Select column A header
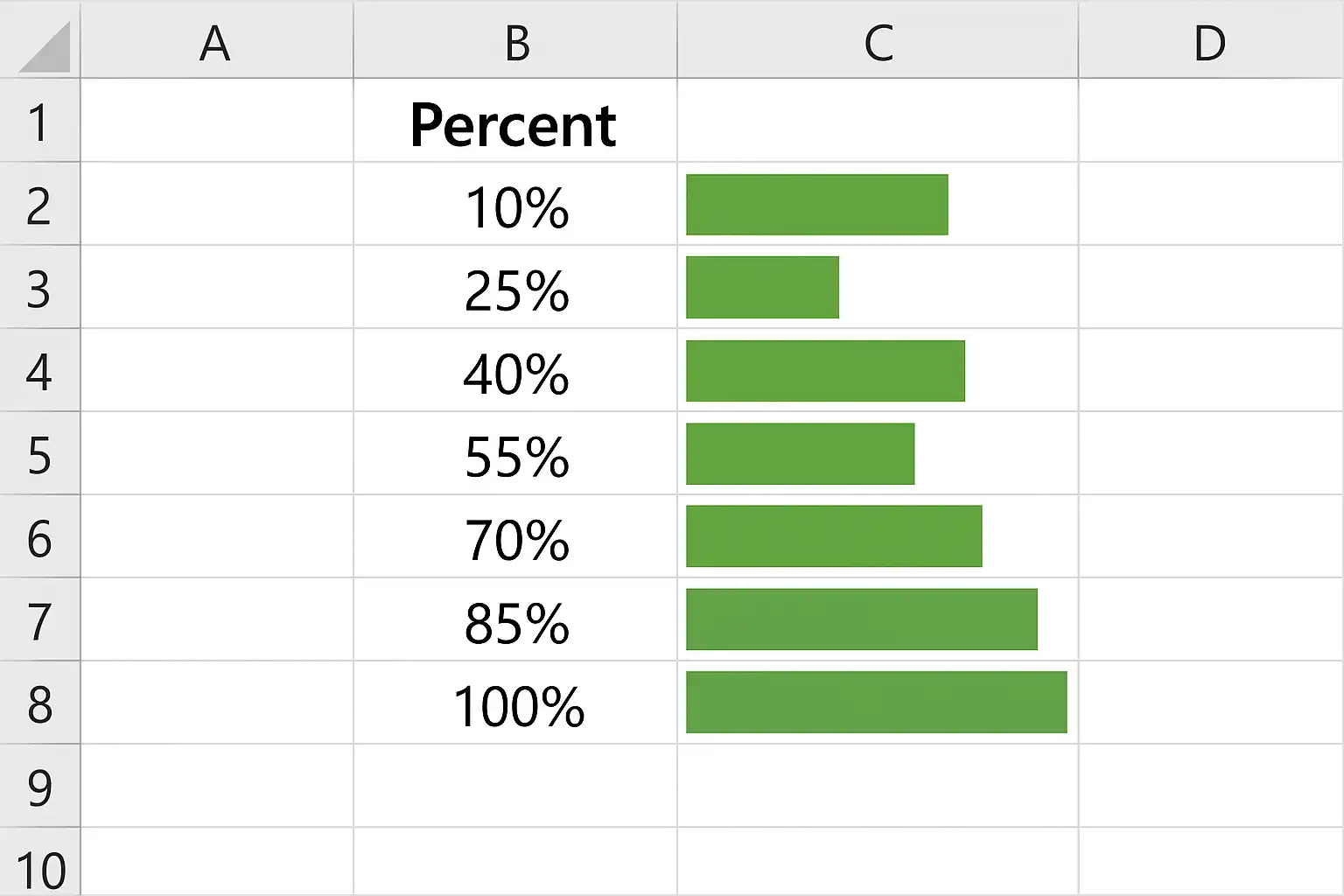 coord(216,40)
